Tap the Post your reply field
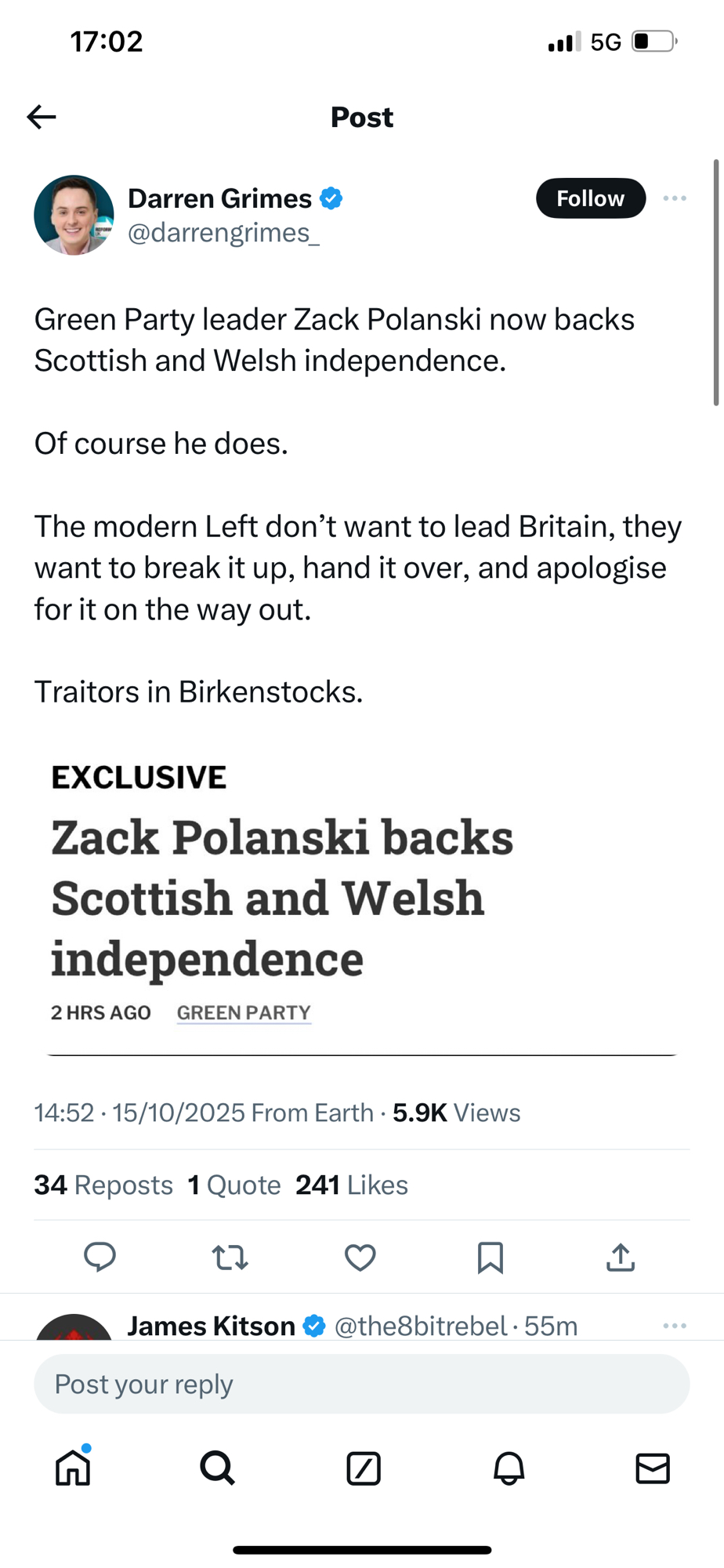The width and height of the screenshot is (724, 1568). [362, 1385]
